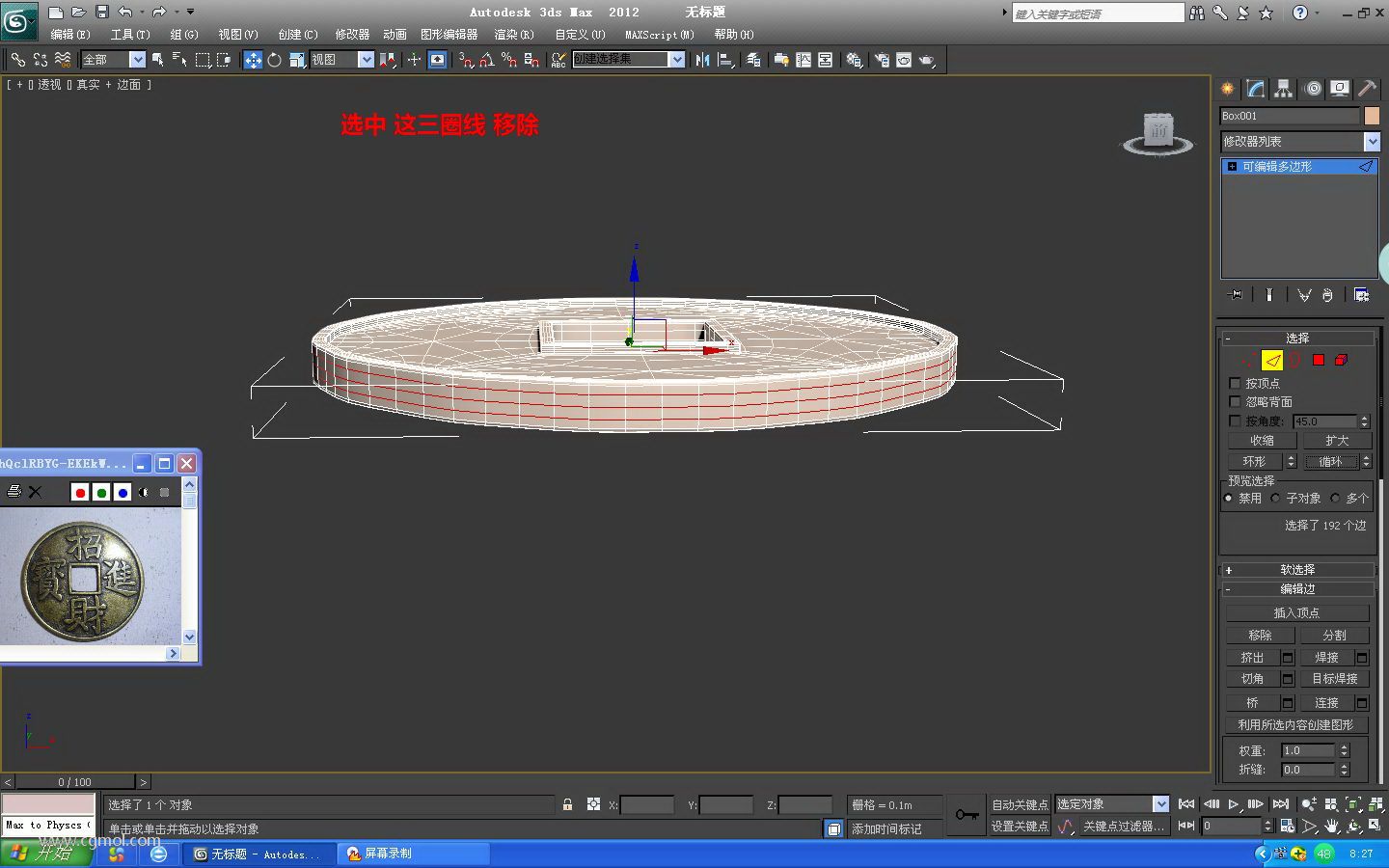
Task: Click the 利用所选内容创建图形 button
Action: coord(1296,725)
